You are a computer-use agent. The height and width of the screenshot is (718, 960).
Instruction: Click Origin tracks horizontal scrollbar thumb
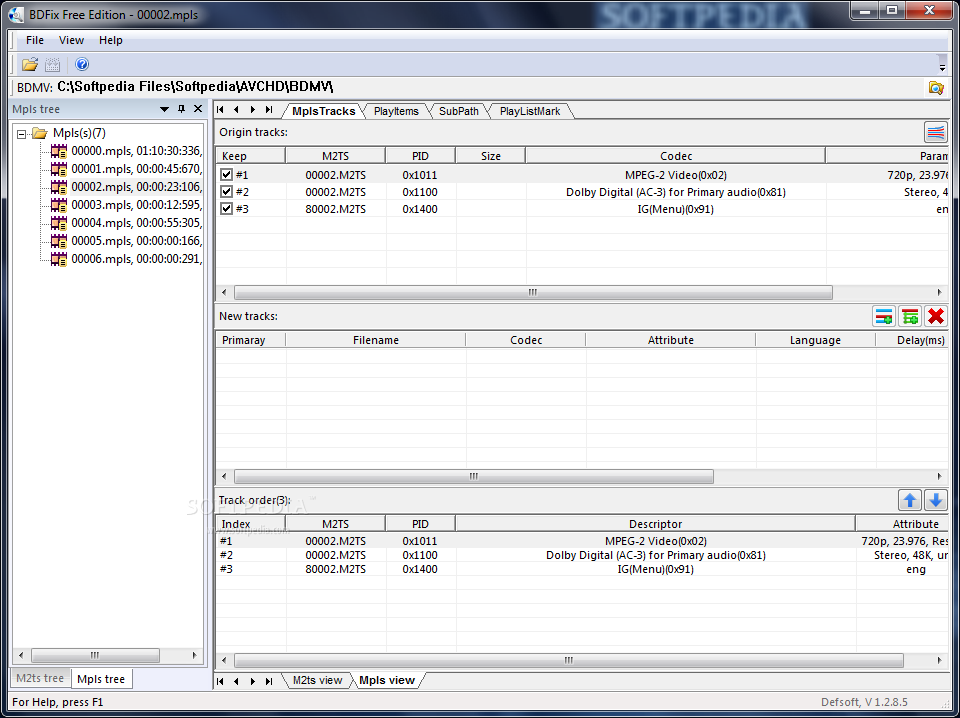533,293
